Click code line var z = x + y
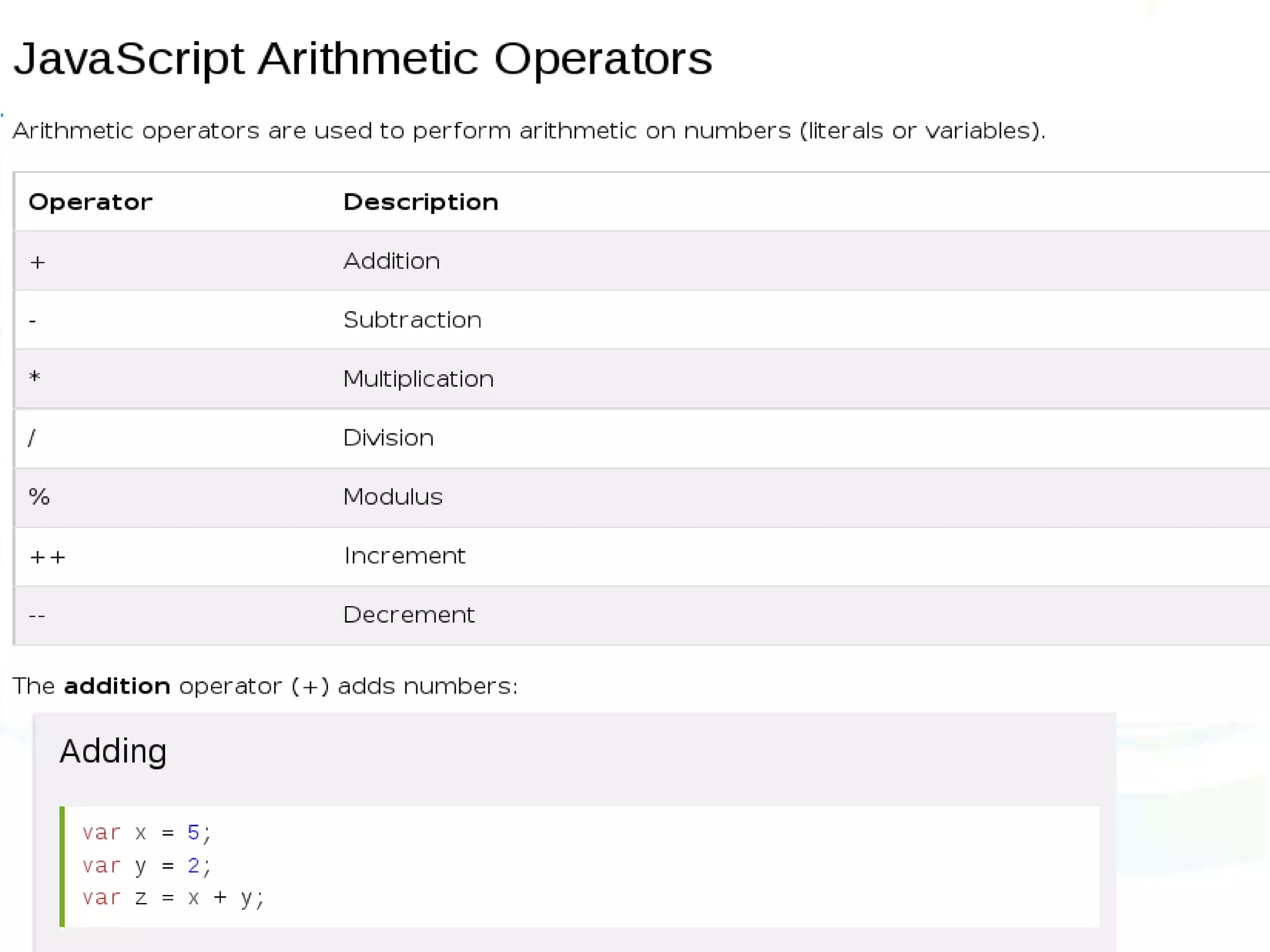1270x952 pixels. click(x=173, y=897)
